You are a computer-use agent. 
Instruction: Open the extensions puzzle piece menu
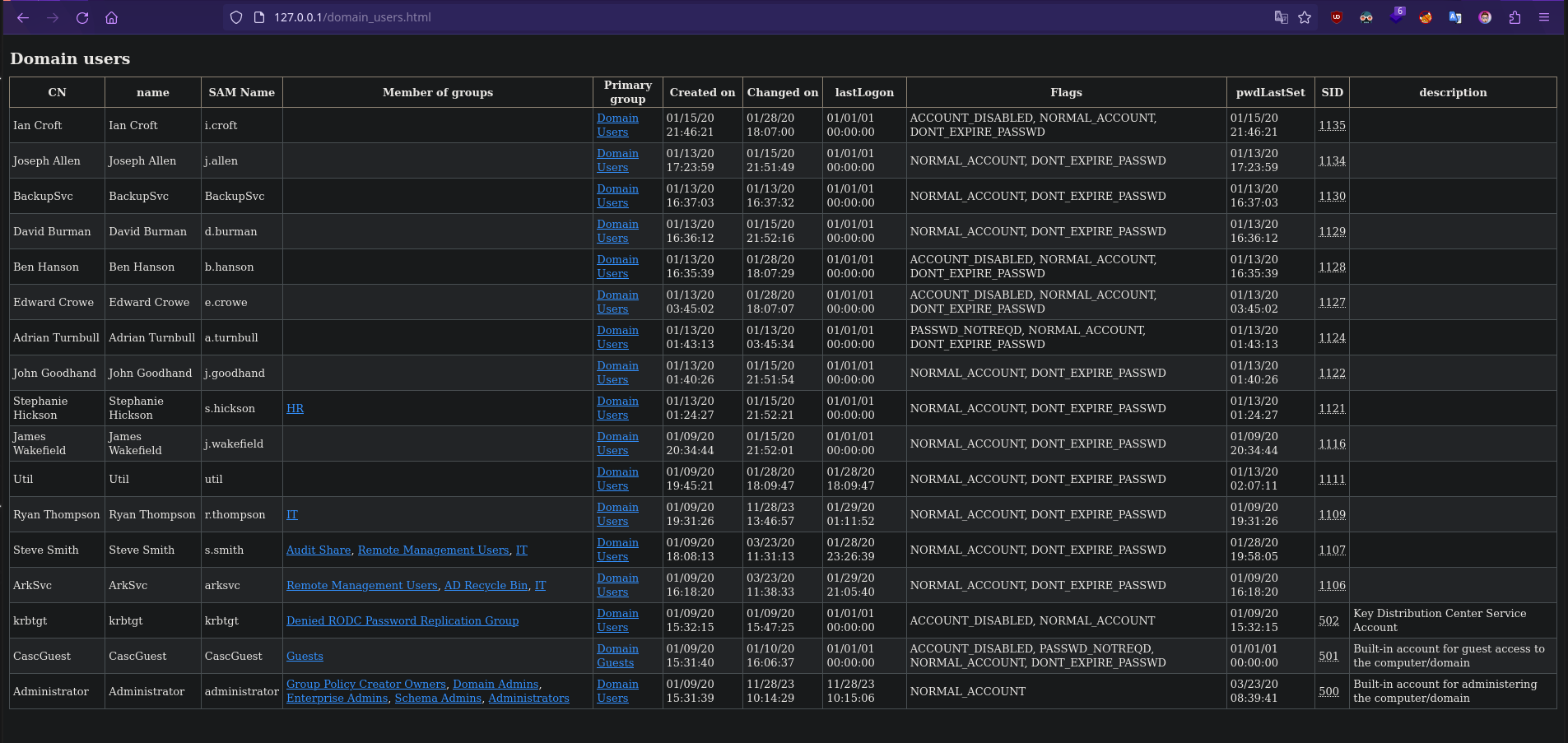[1514, 17]
